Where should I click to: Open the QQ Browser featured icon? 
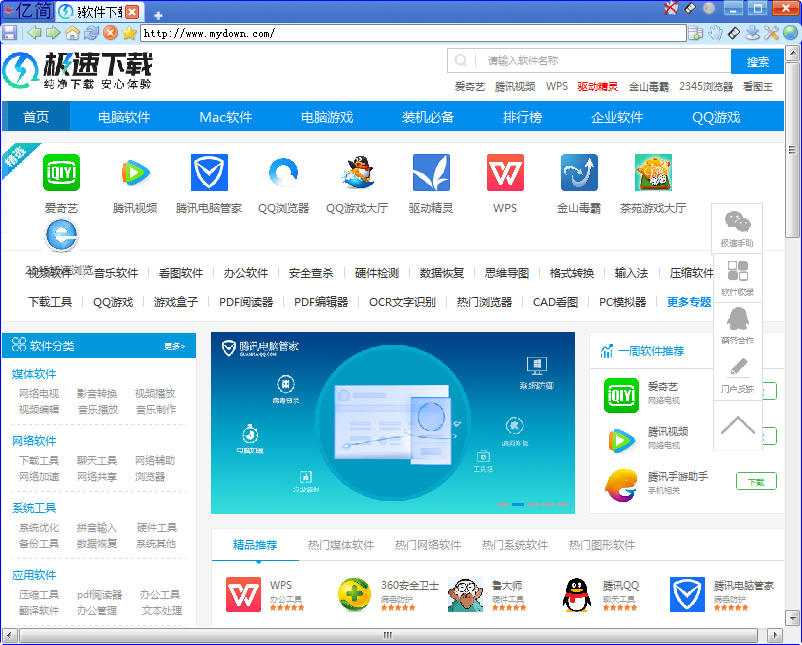[283, 172]
